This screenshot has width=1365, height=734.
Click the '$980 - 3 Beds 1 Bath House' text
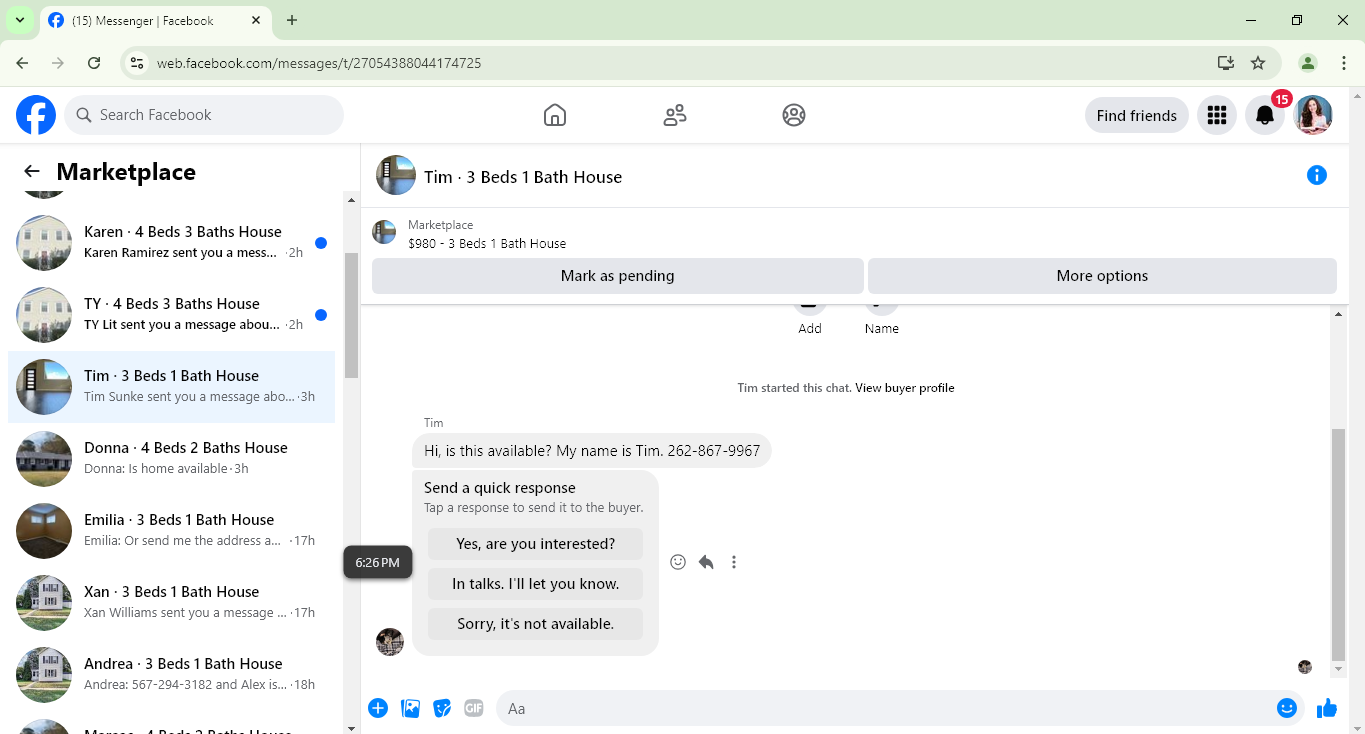pos(487,243)
